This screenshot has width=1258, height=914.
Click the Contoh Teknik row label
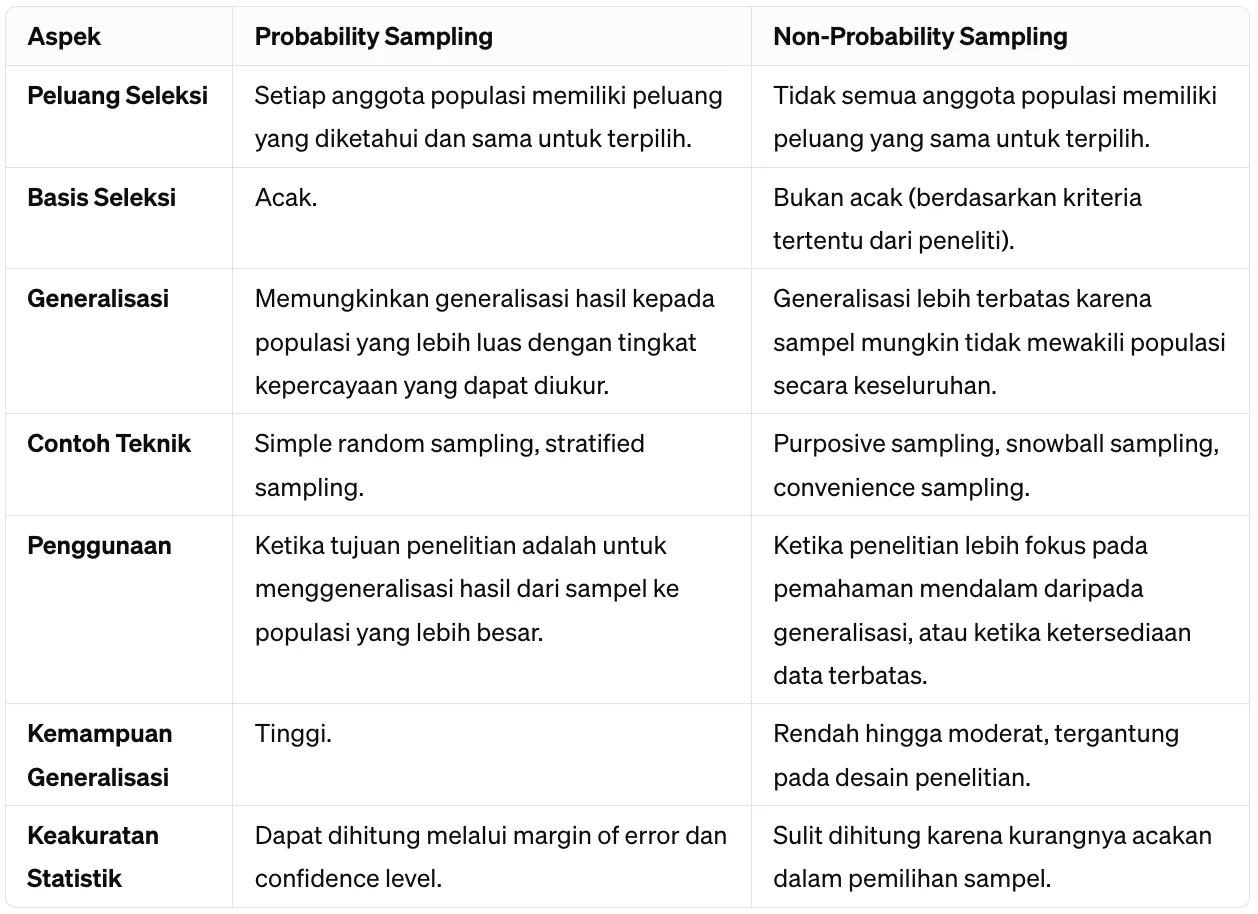[109, 444]
